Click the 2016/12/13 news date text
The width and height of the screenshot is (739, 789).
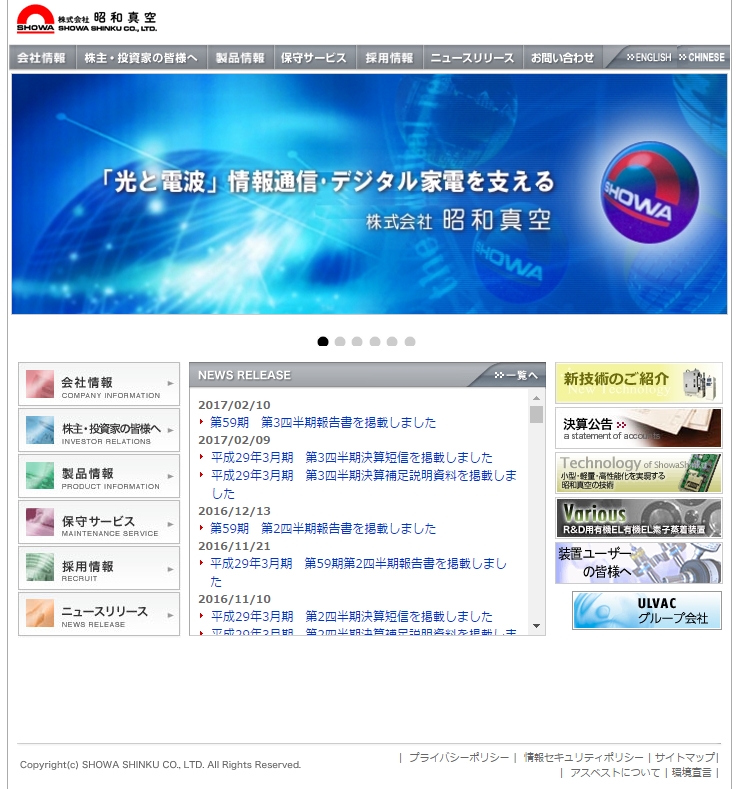pyautogui.click(x=234, y=511)
